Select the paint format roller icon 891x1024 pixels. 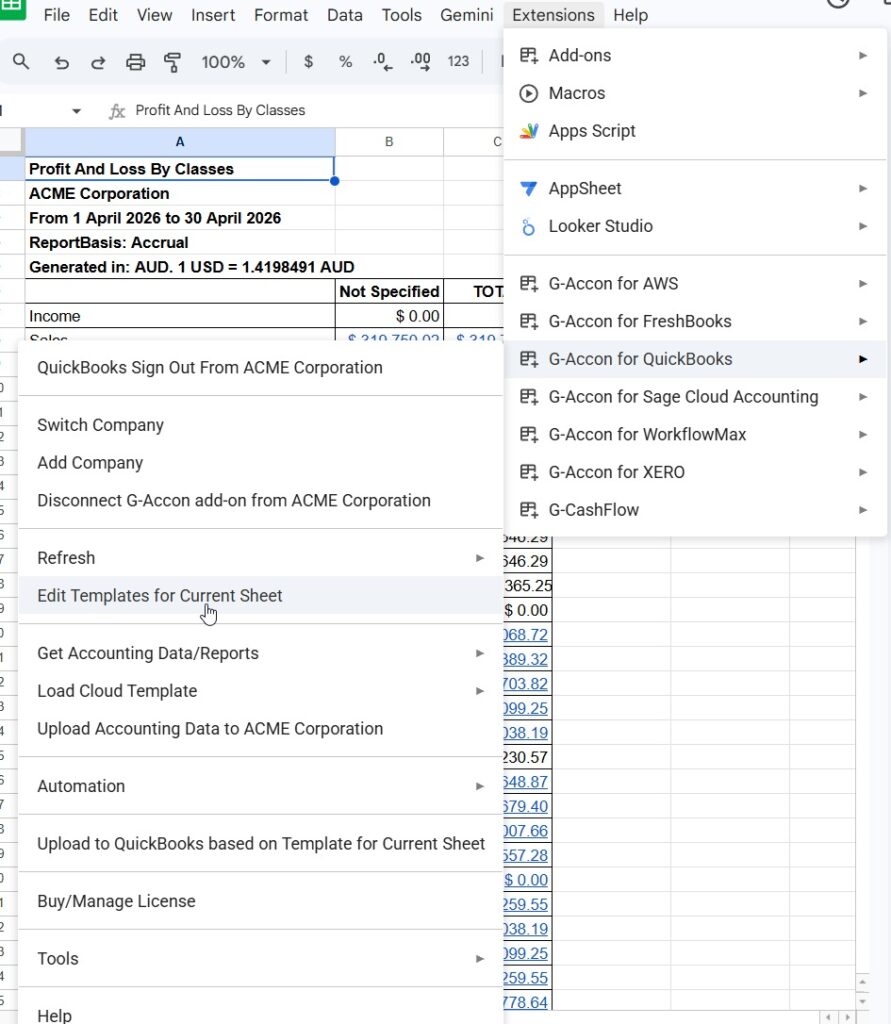coord(172,62)
